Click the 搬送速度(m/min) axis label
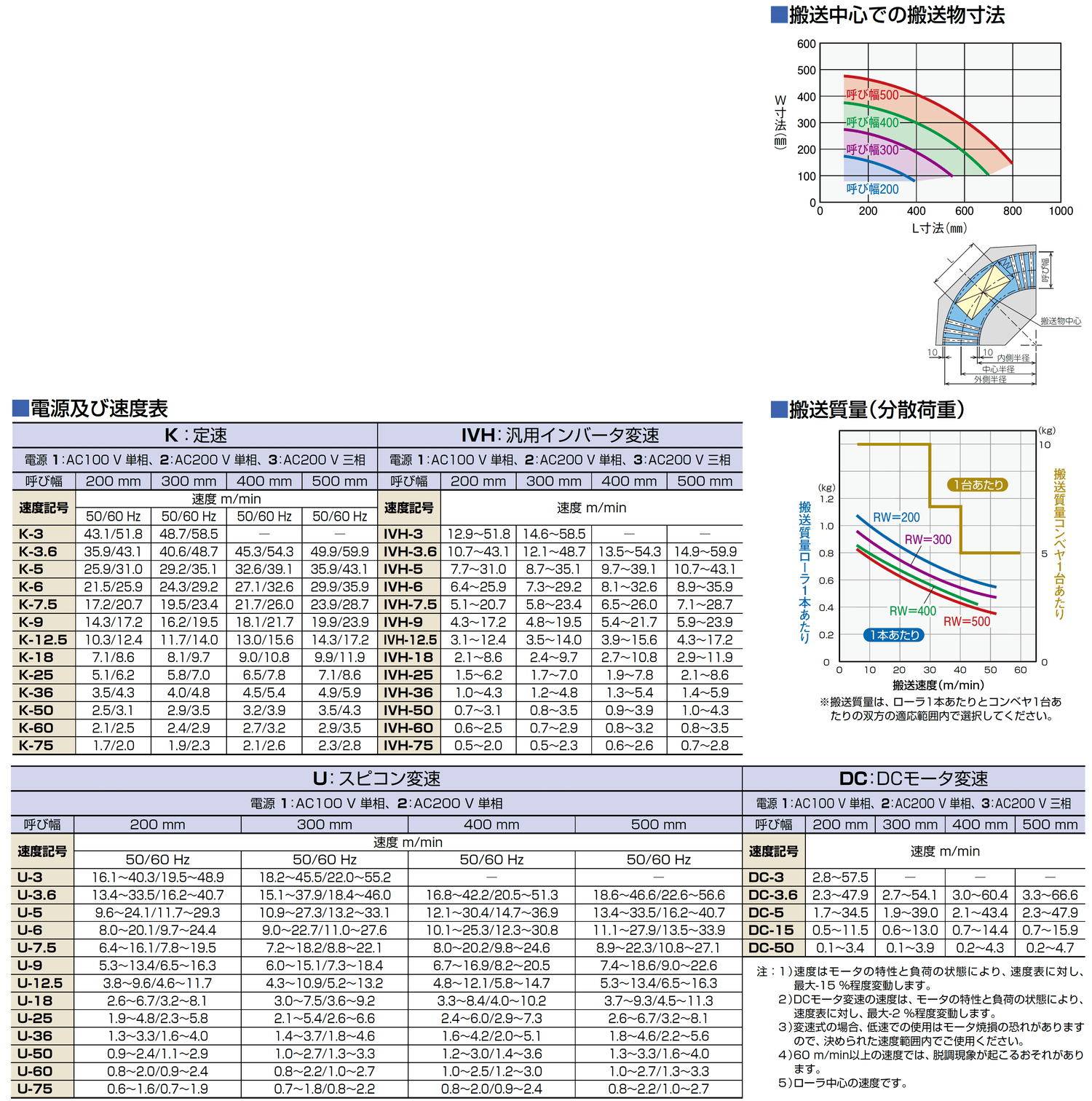 938,685
